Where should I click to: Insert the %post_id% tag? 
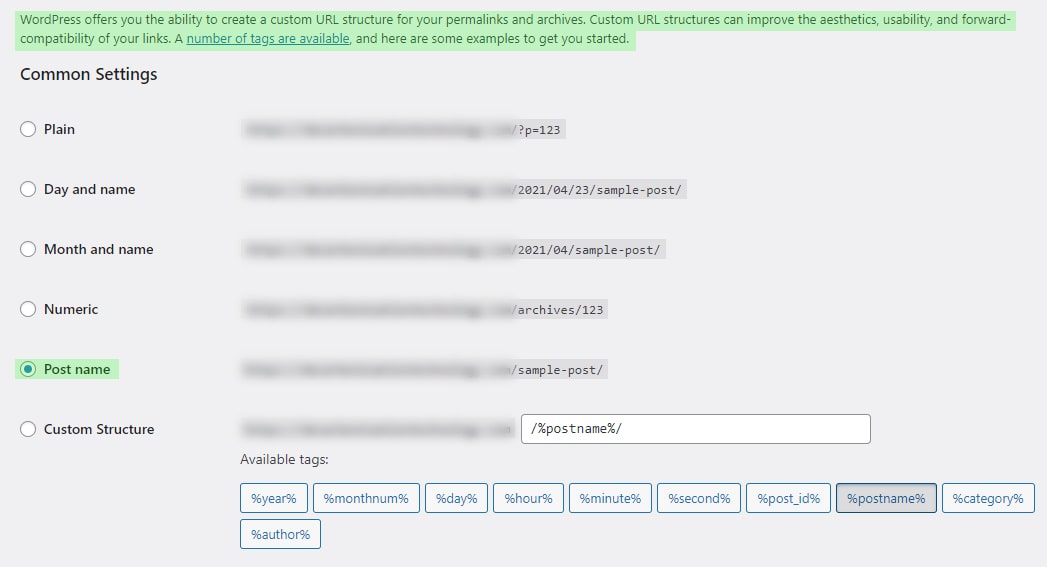pos(788,498)
